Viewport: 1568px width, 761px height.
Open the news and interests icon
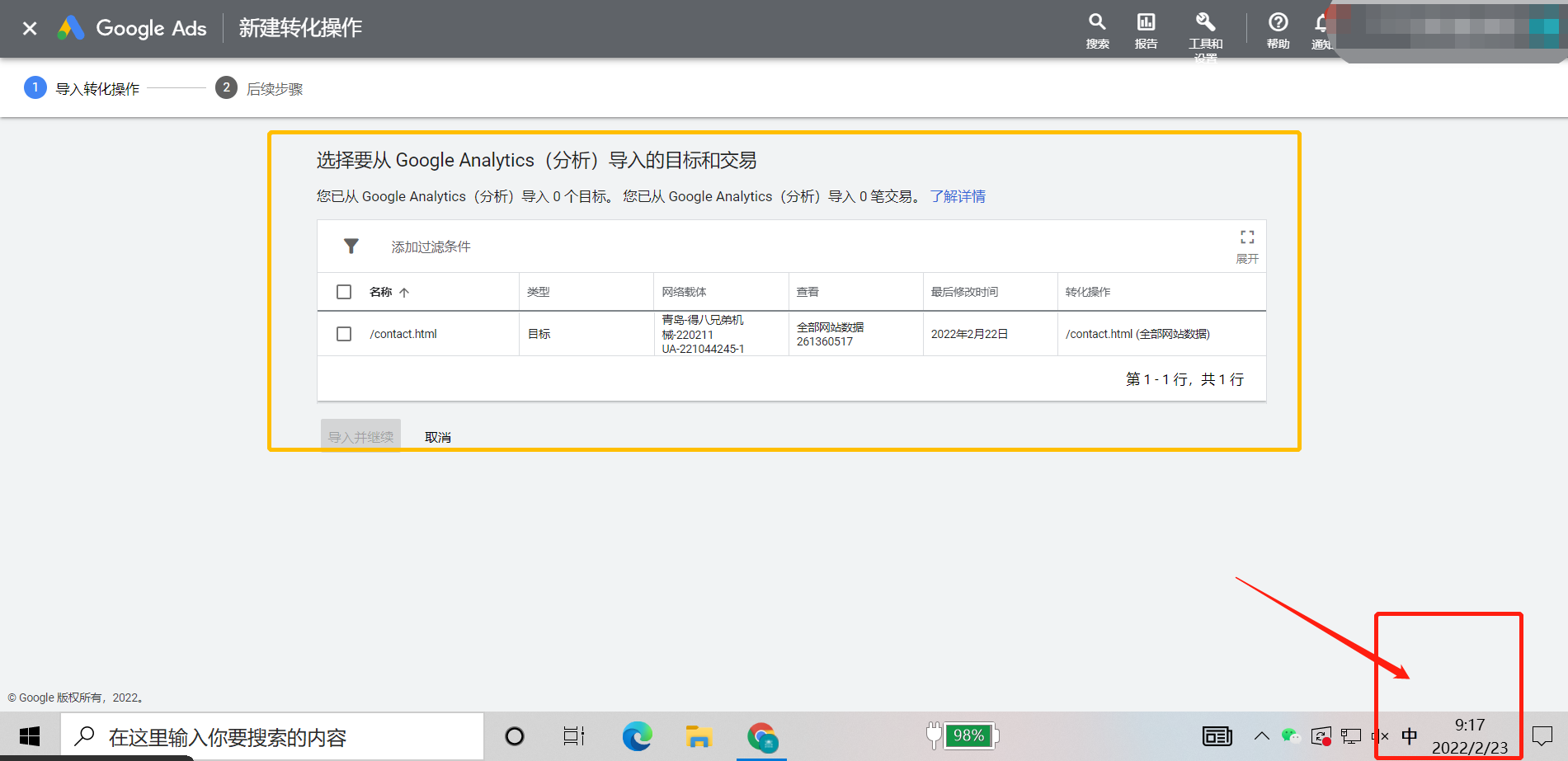1217,736
